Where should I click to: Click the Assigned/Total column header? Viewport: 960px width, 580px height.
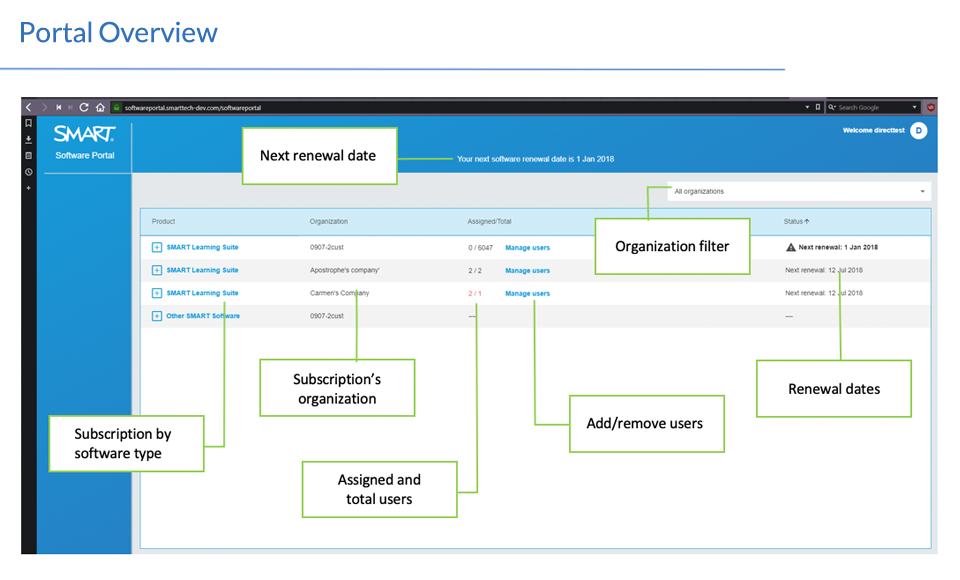[x=489, y=221]
